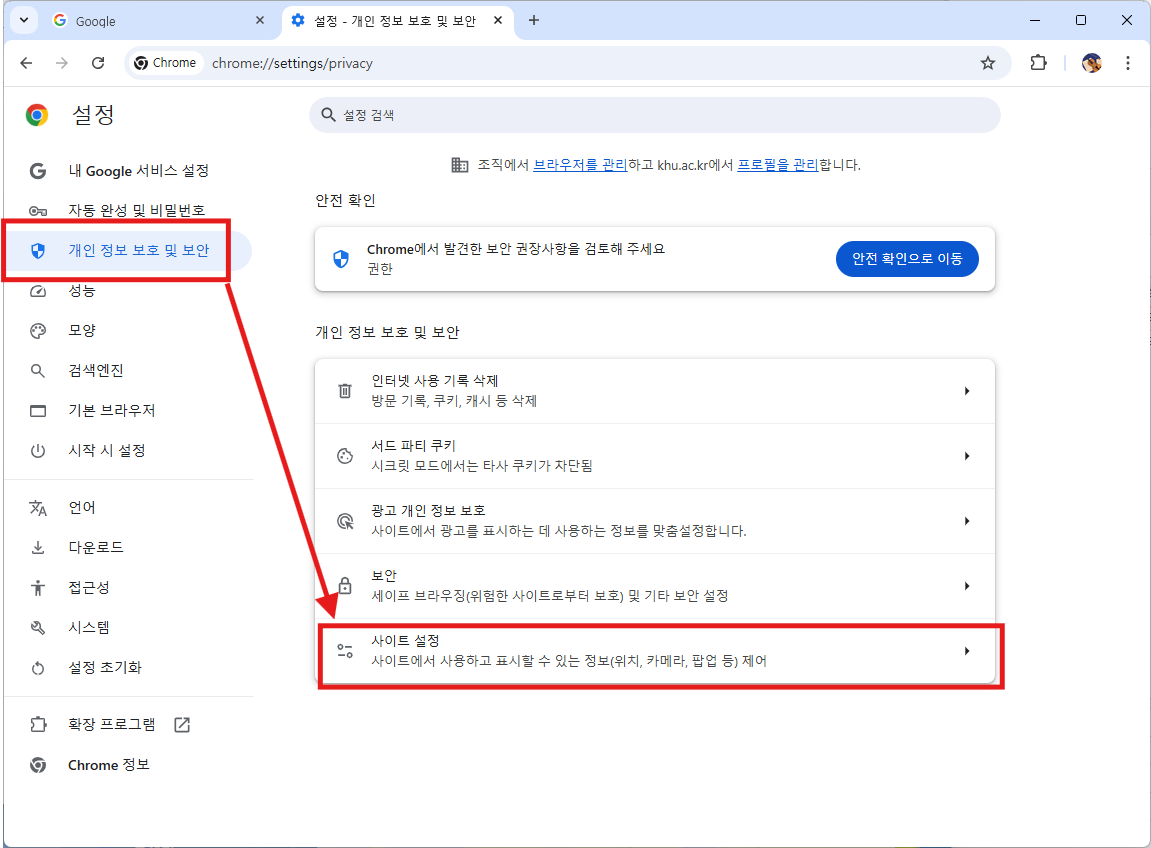Click the 프로필을 관리 link
The height and width of the screenshot is (848, 1151).
point(777,165)
